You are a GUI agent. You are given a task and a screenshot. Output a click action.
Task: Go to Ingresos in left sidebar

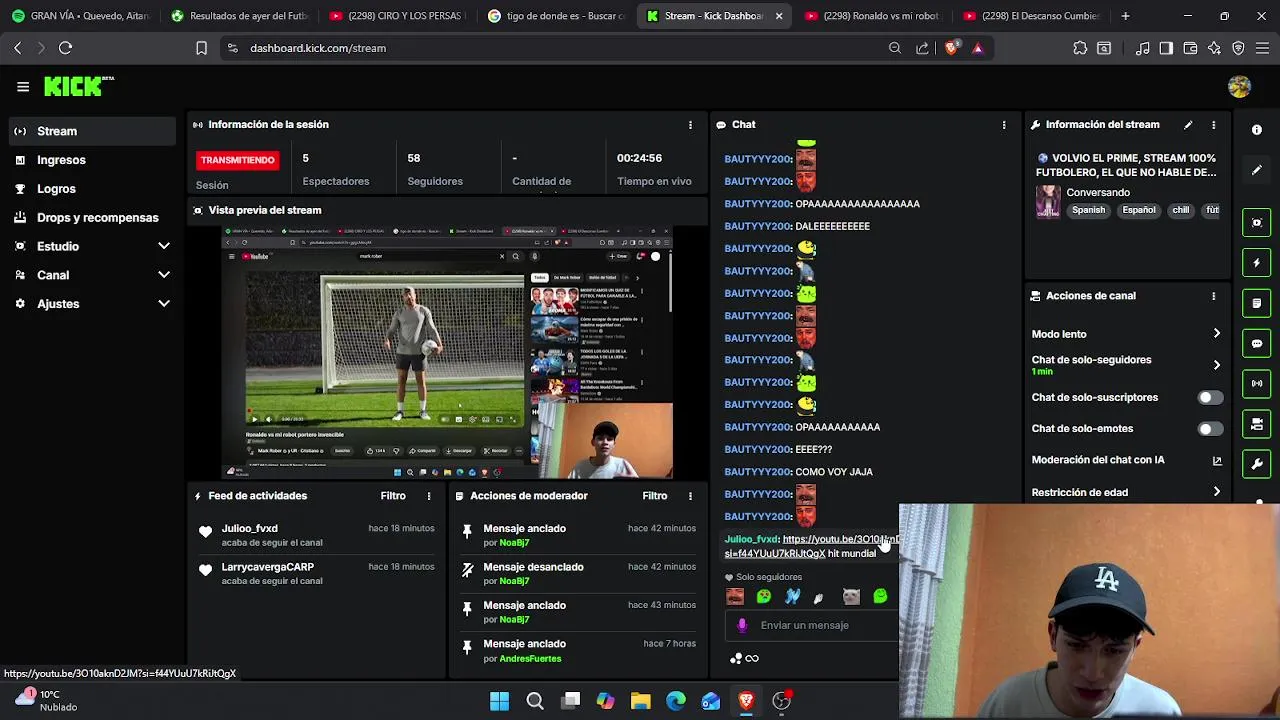93,160
